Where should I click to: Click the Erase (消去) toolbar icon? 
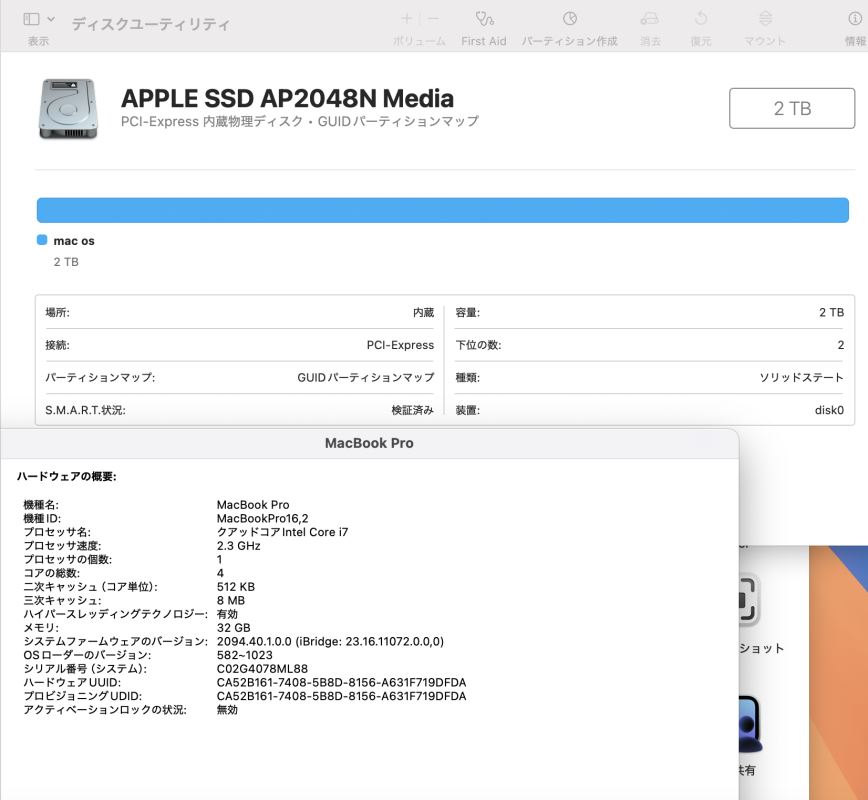(650, 19)
